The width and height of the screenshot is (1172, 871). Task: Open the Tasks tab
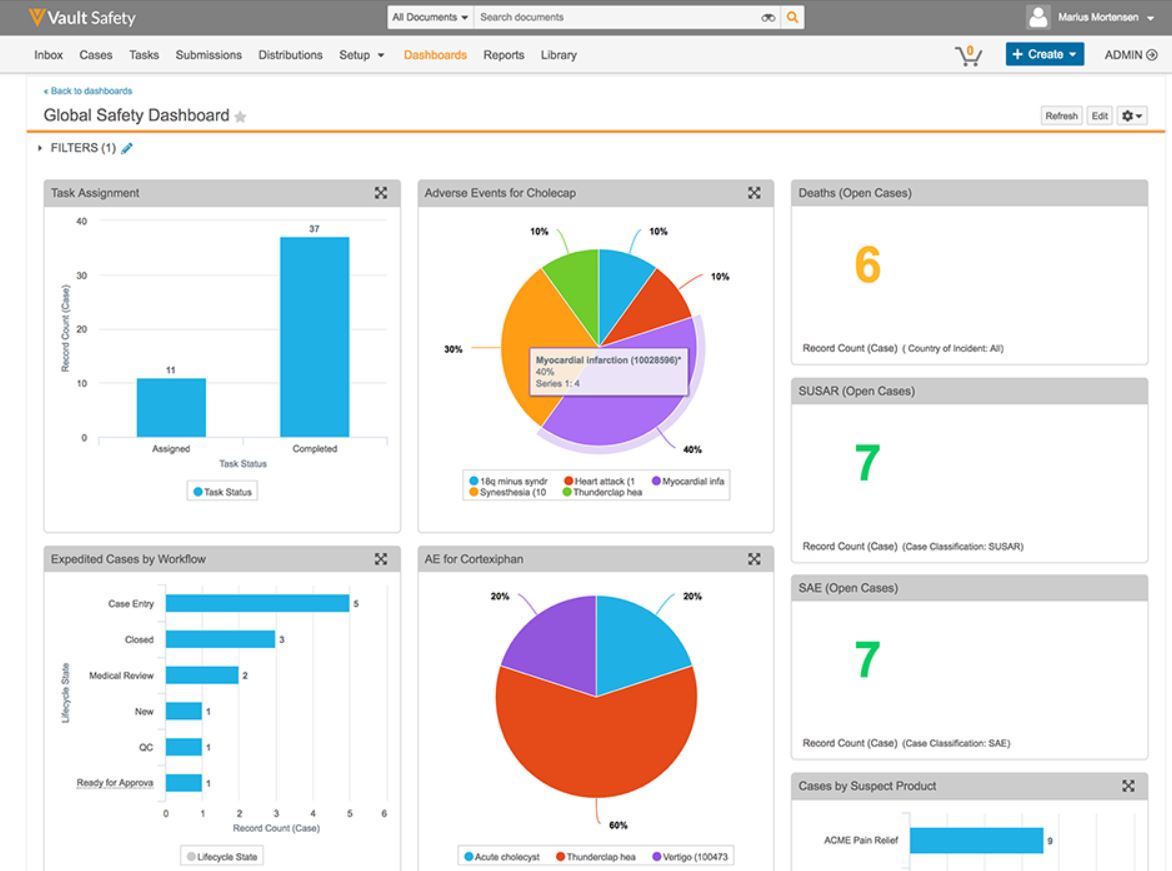pyautogui.click(x=144, y=55)
